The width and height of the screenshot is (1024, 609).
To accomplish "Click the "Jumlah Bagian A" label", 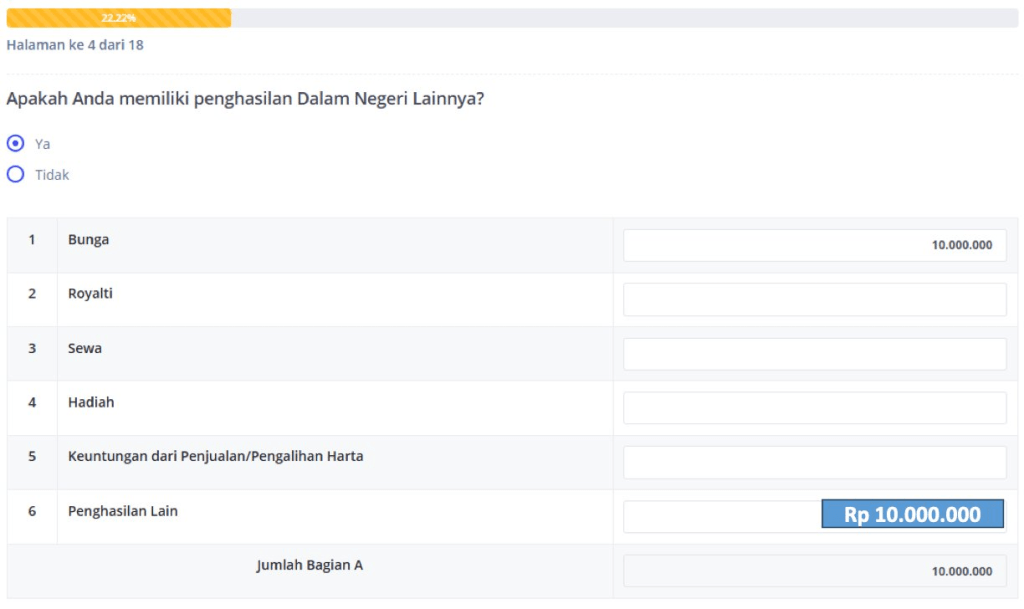I will pyautogui.click(x=309, y=565).
